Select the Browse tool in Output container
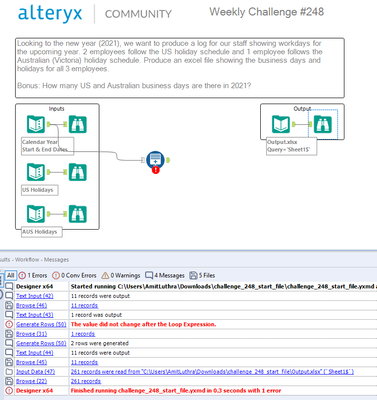 pos(323,124)
